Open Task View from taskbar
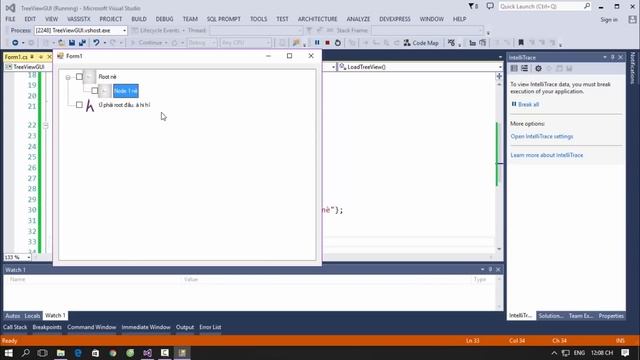Viewport: 640px width, 360px height. pos(42,353)
